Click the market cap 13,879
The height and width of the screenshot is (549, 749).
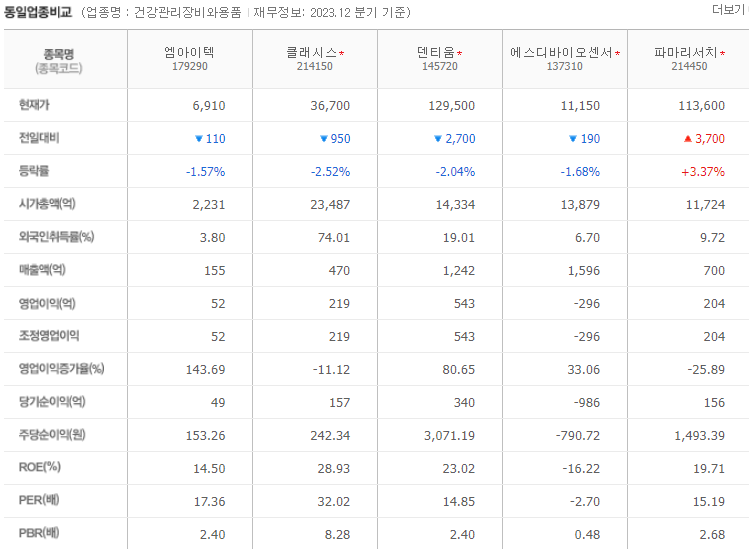(580, 205)
